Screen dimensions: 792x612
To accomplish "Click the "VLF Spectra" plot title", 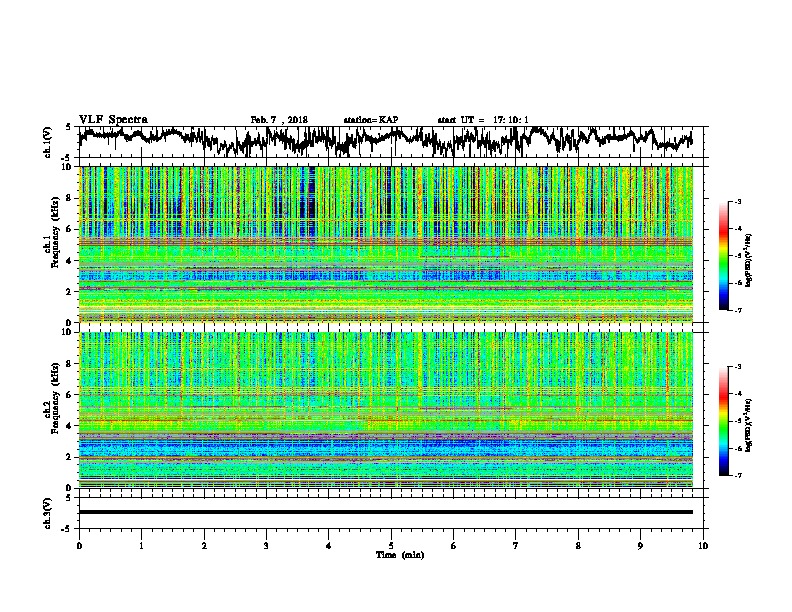I will click(113, 120).
